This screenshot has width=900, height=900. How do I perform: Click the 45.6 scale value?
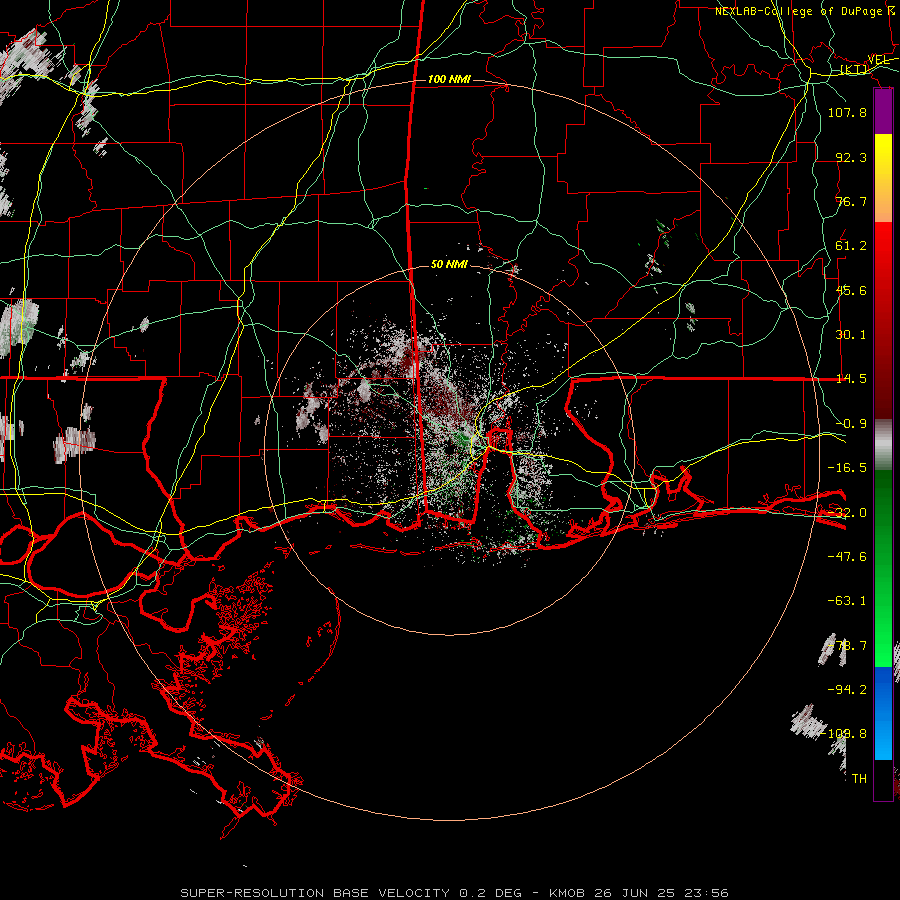(x=851, y=290)
